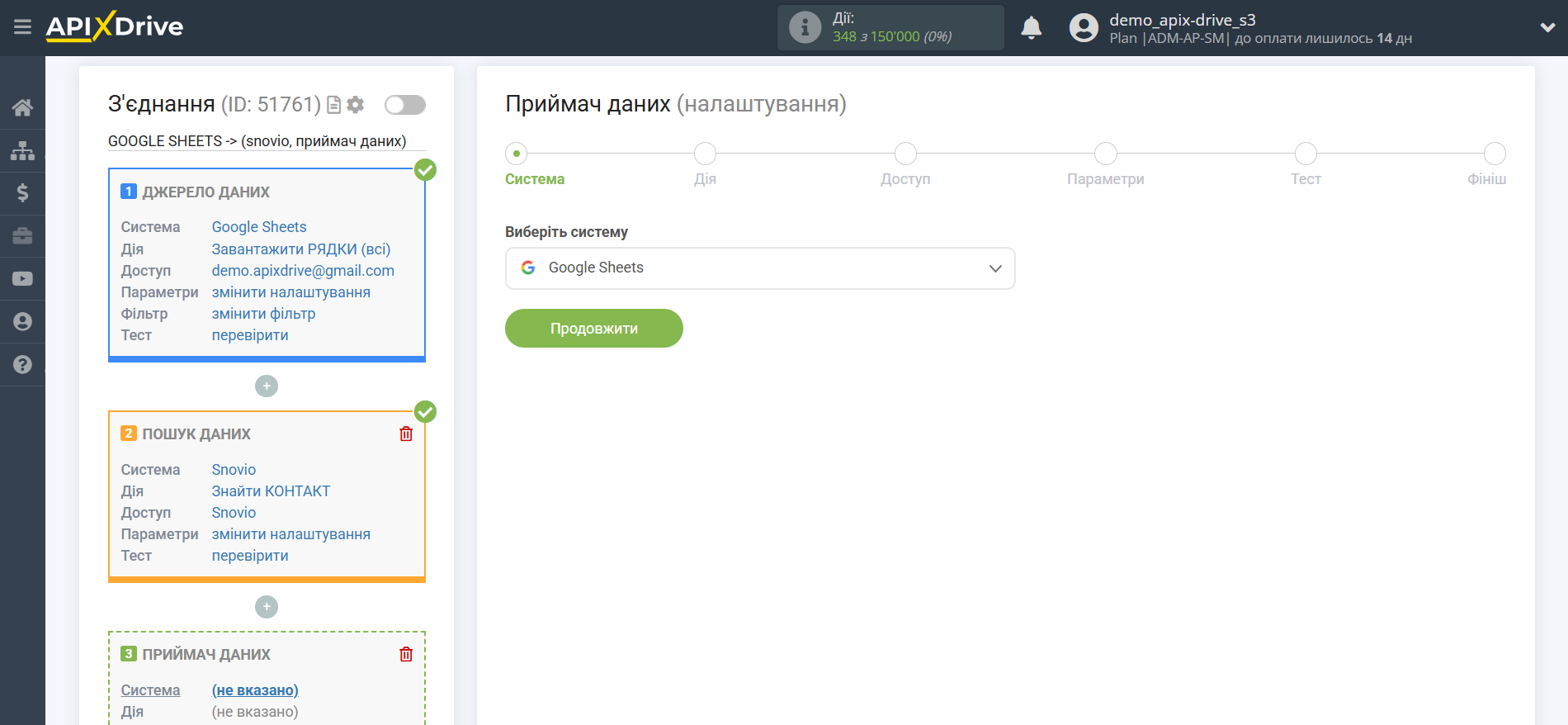Image resolution: width=1568 pixels, height=725 pixels.
Task: Open the Google Sheets system dropdown
Action: pyautogui.click(x=760, y=268)
